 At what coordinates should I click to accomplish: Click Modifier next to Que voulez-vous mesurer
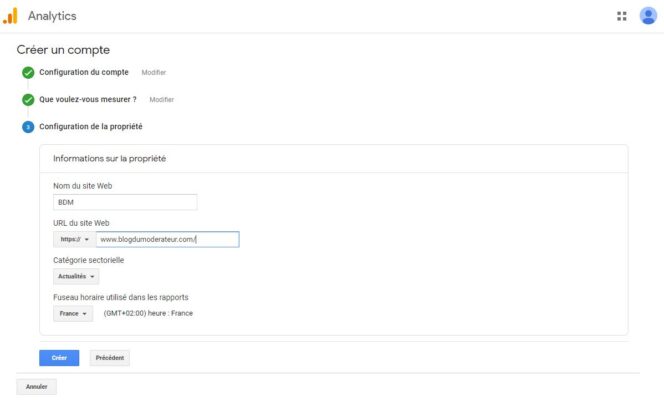(162, 100)
